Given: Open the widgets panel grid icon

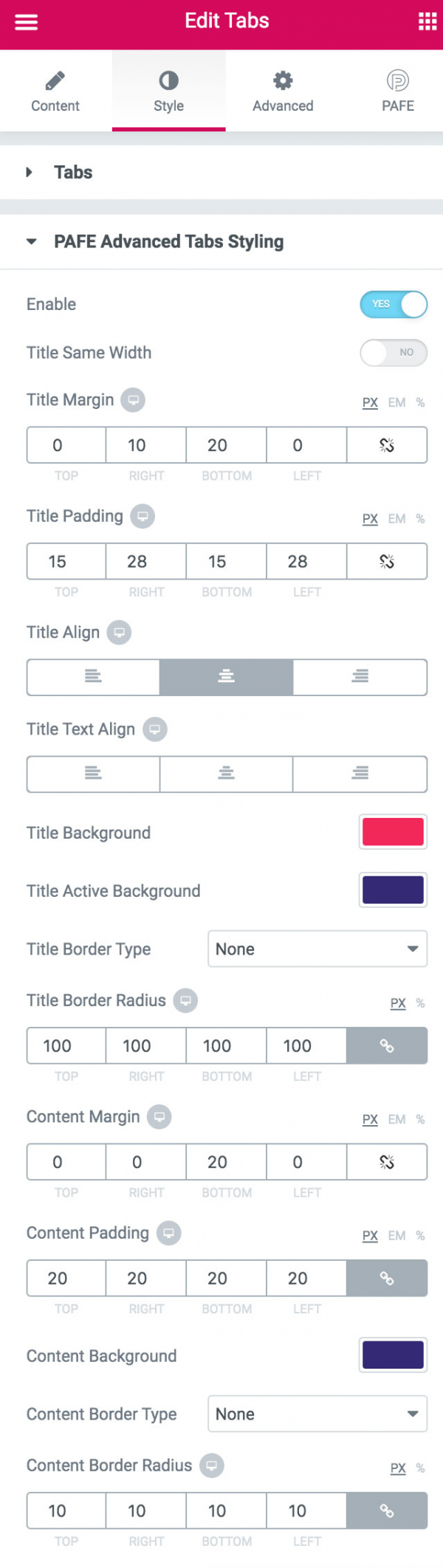Looking at the screenshot, I should tap(426, 21).
